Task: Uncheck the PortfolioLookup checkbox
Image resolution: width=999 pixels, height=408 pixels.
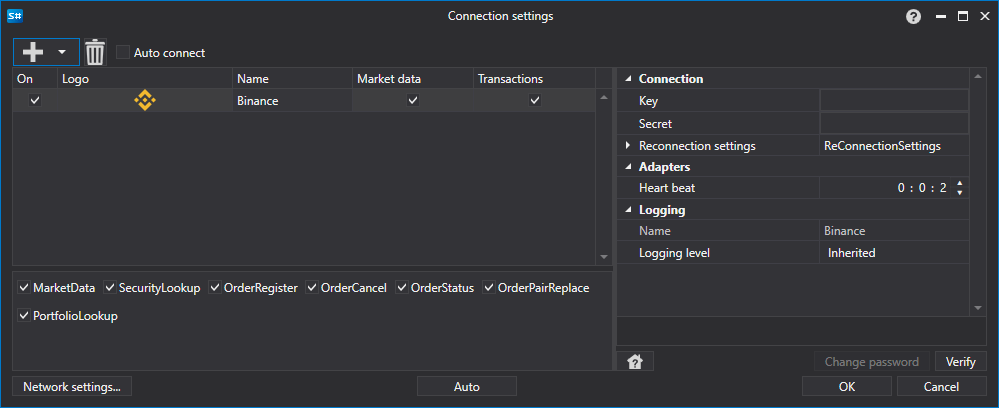Action: (24, 316)
